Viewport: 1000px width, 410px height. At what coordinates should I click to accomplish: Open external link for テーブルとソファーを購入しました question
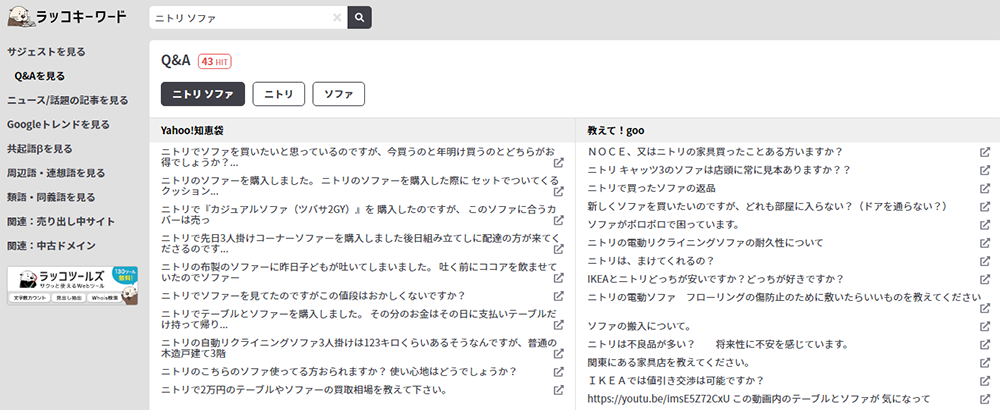pos(558,325)
